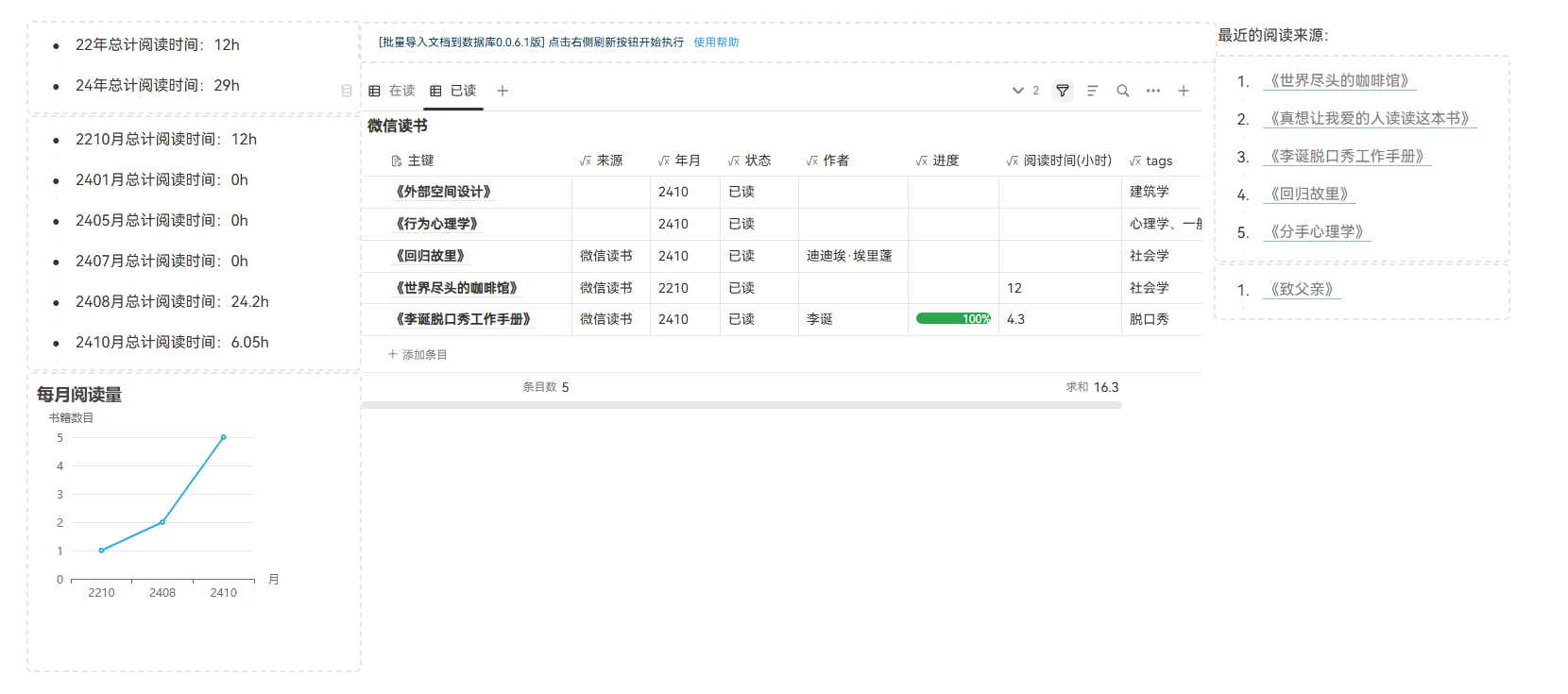This screenshot has height=694, width=1568.
Task: Click the sort icon in database toolbar
Action: tap(1093, 91)
